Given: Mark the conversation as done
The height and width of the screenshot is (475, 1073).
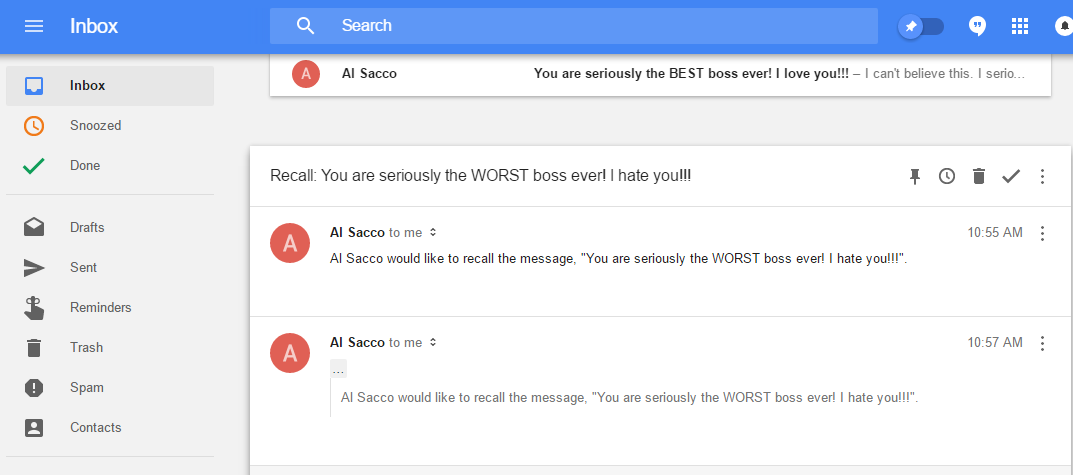Looking at the screenshot, I should tap(1011, 176).
